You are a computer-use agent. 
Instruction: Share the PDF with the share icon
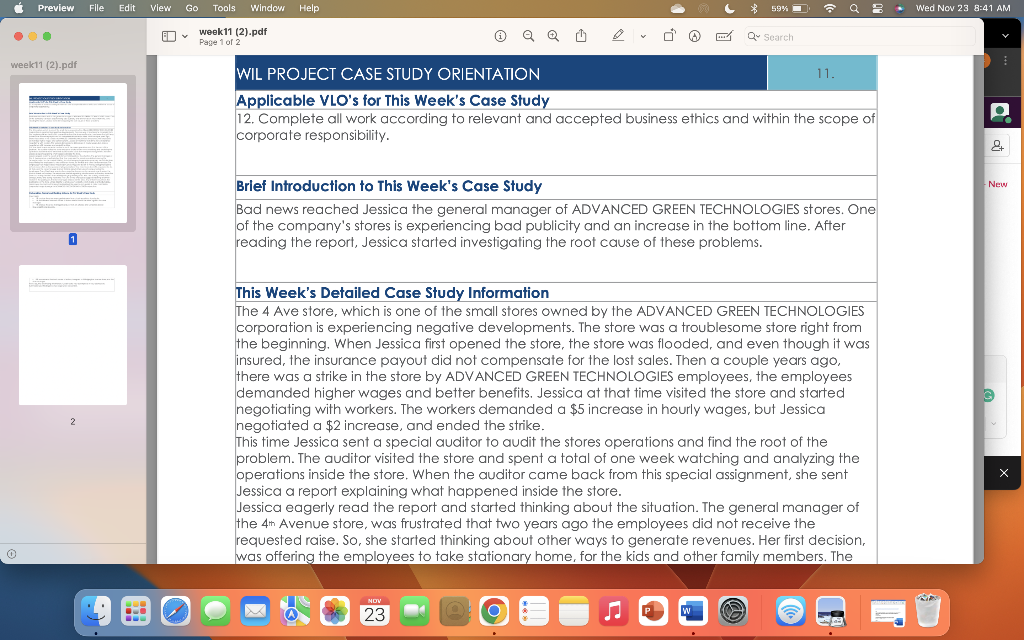(x=581, y=36)
